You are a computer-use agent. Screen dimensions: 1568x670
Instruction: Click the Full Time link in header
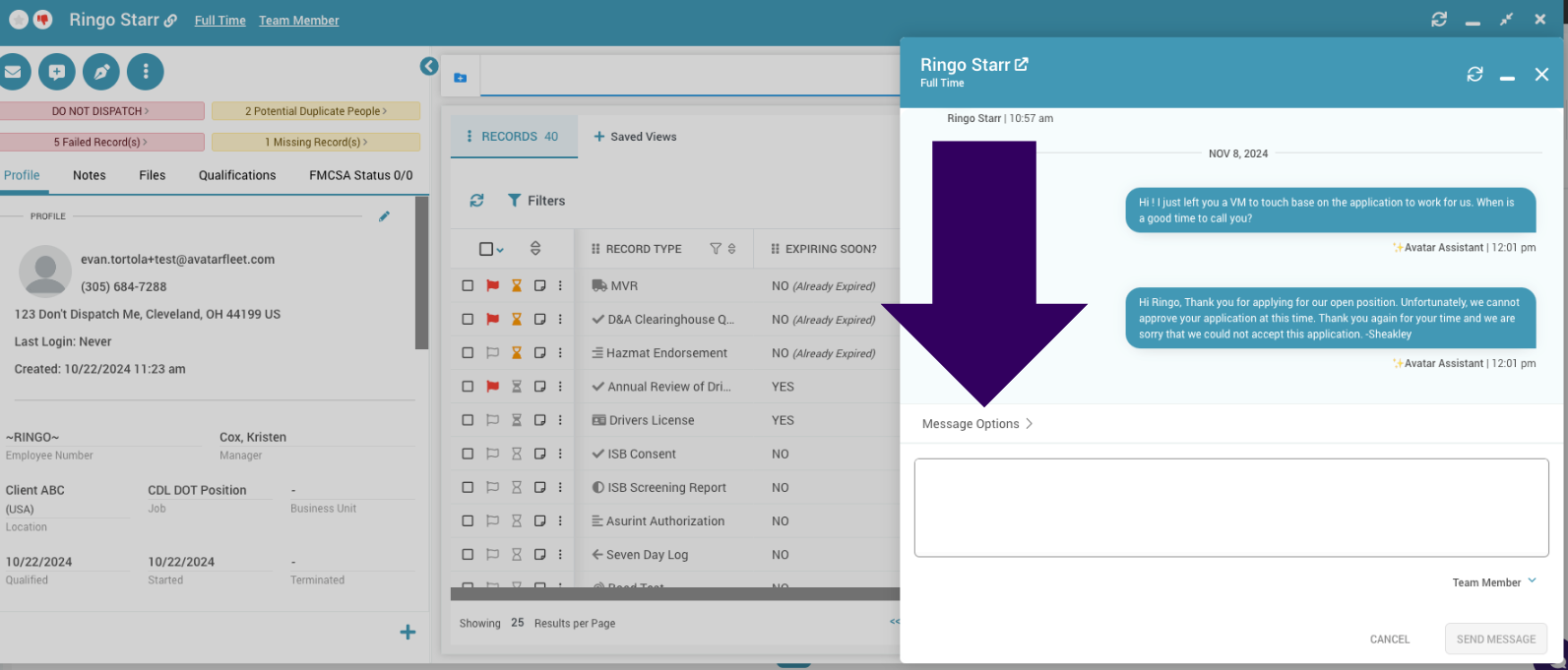coord(220,21)
